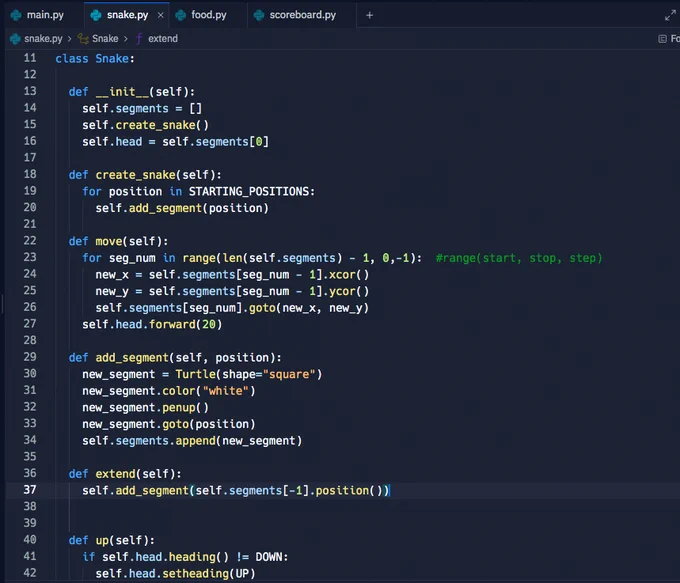Click 'def add_segment(self, position):' definition
The height and width of the screenshot is (583, 680).
(175, 357)
